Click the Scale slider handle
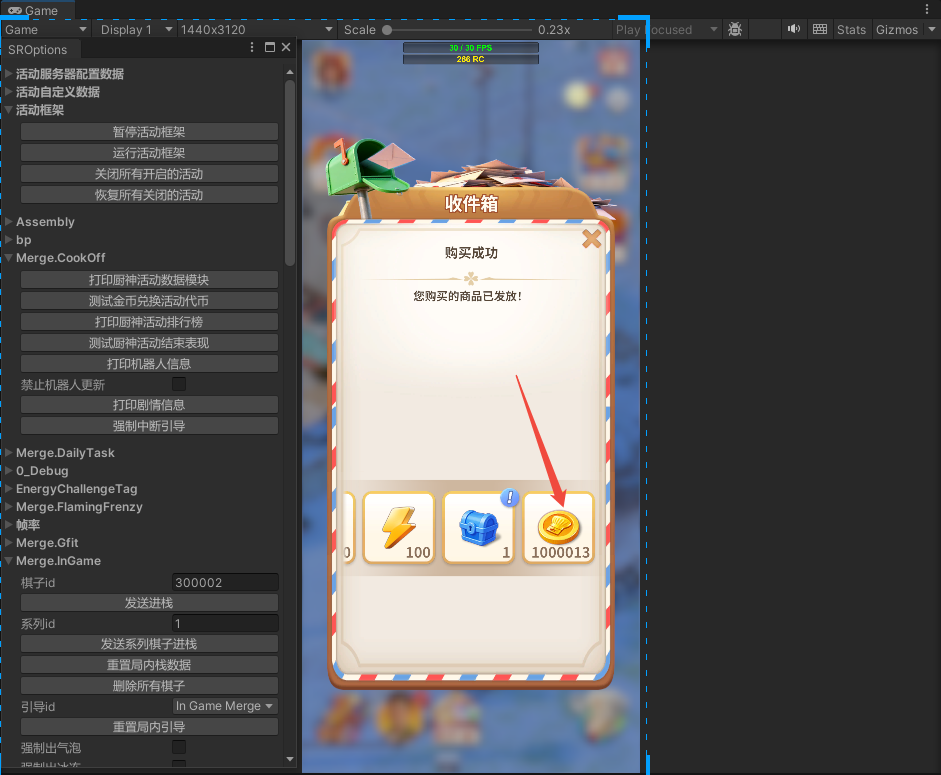This screenshot has height=775, width=941. point(387,30)
